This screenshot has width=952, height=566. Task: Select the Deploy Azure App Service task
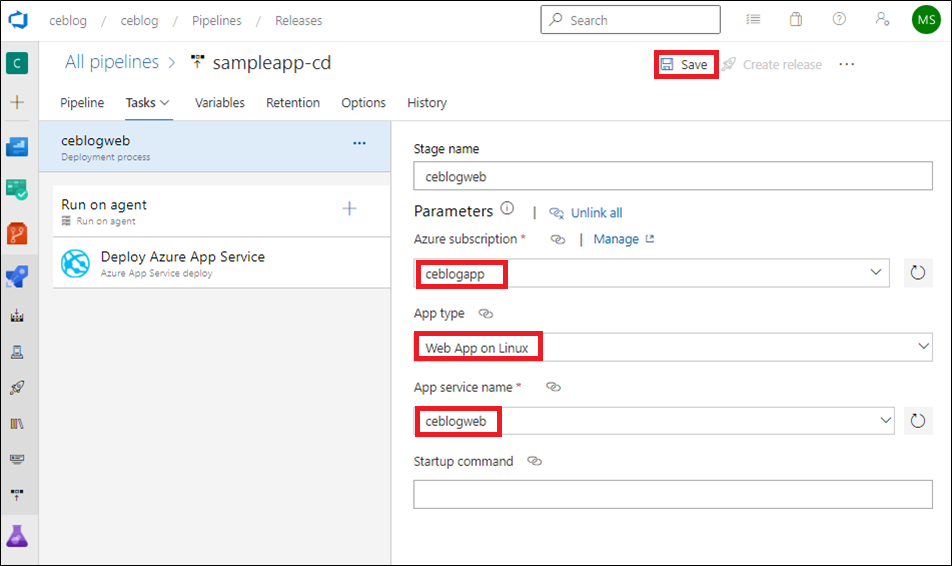(x=222, y=263)
